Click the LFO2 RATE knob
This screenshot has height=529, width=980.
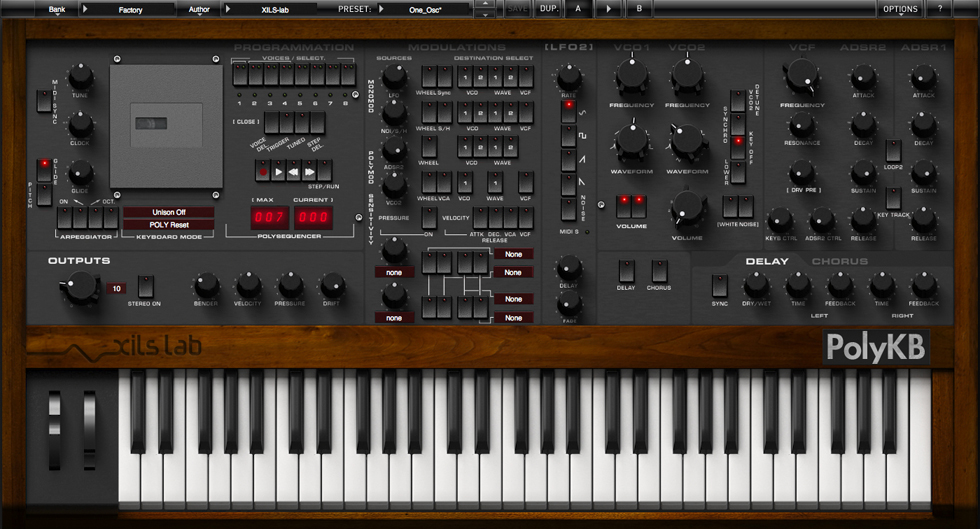click(569, 78)
